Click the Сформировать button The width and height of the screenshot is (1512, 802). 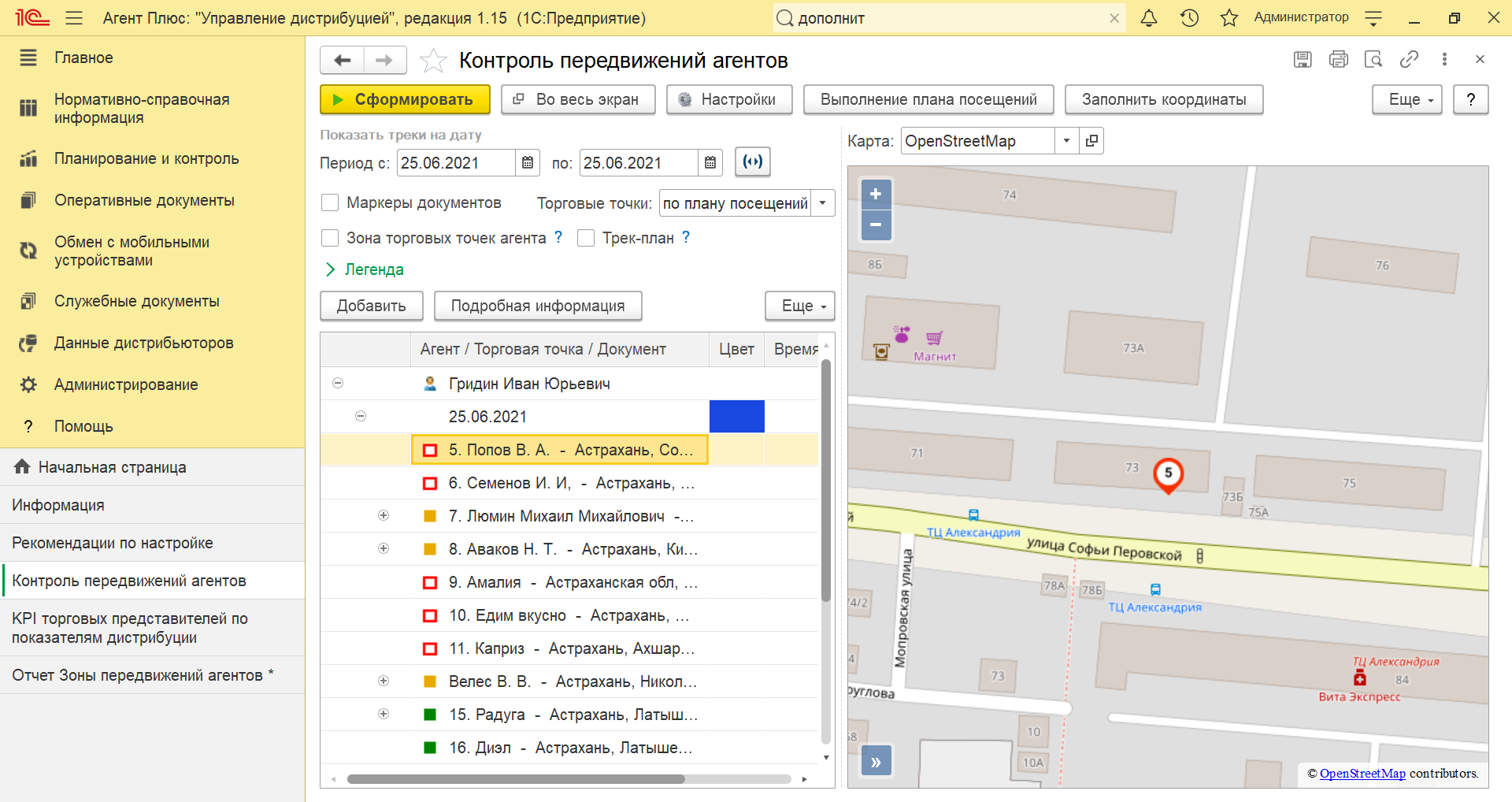[405, 99]
